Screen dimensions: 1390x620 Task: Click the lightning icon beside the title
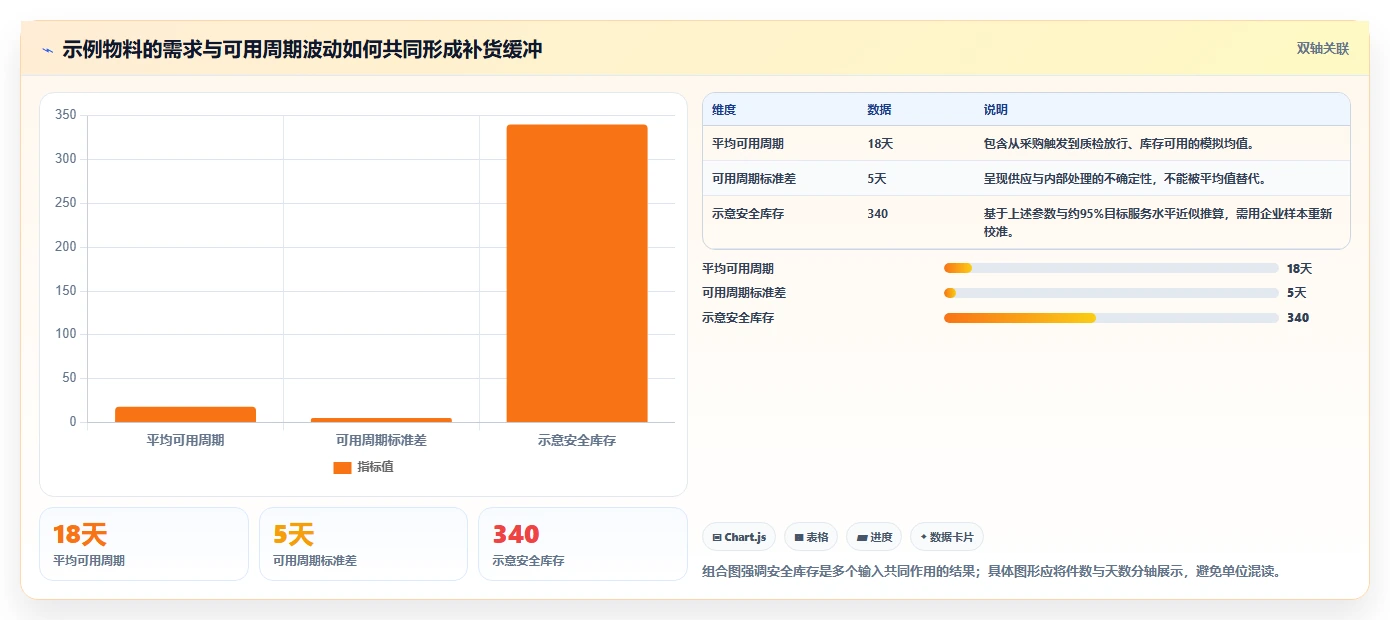point(47,50)
